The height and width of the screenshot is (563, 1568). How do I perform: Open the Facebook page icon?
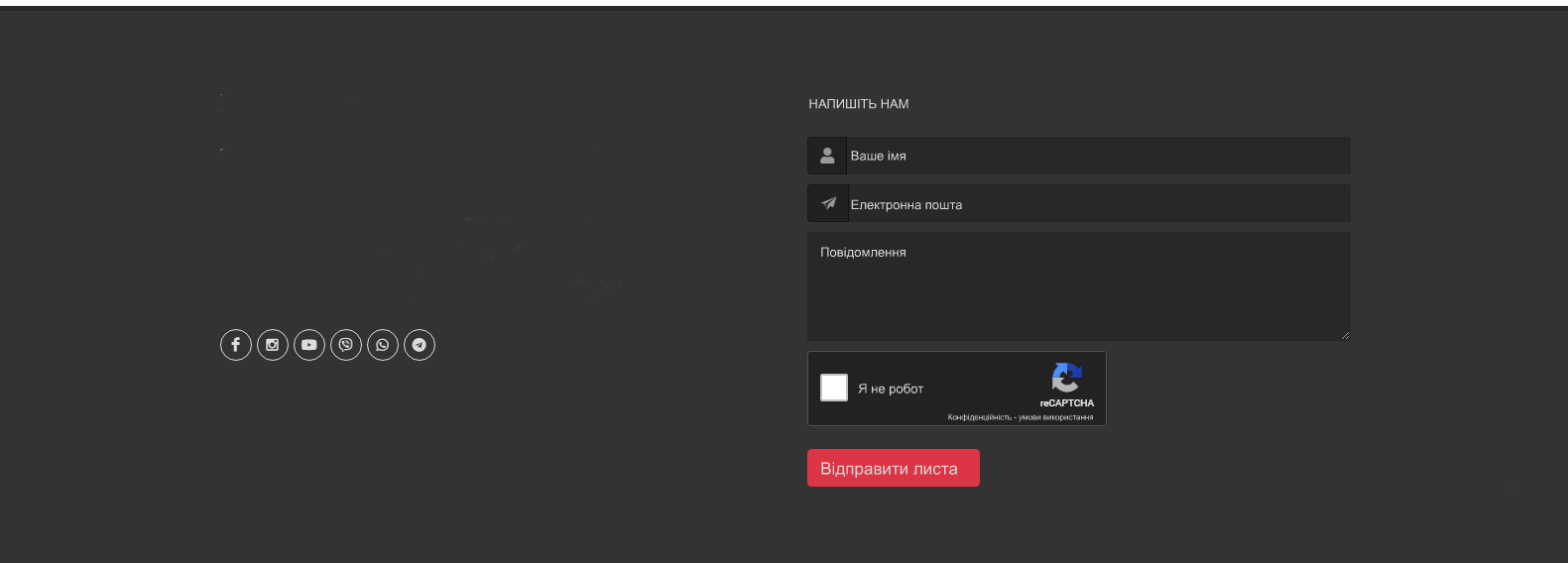tap(236, 345)
